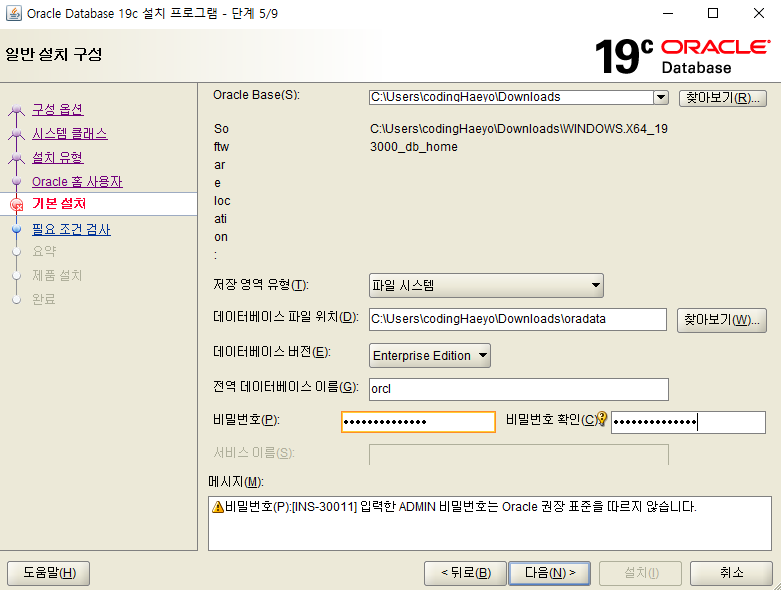Click the 비밀번호 확인 confirm field
This screenshot has width=781, height=590.
(x=688, y=422)
